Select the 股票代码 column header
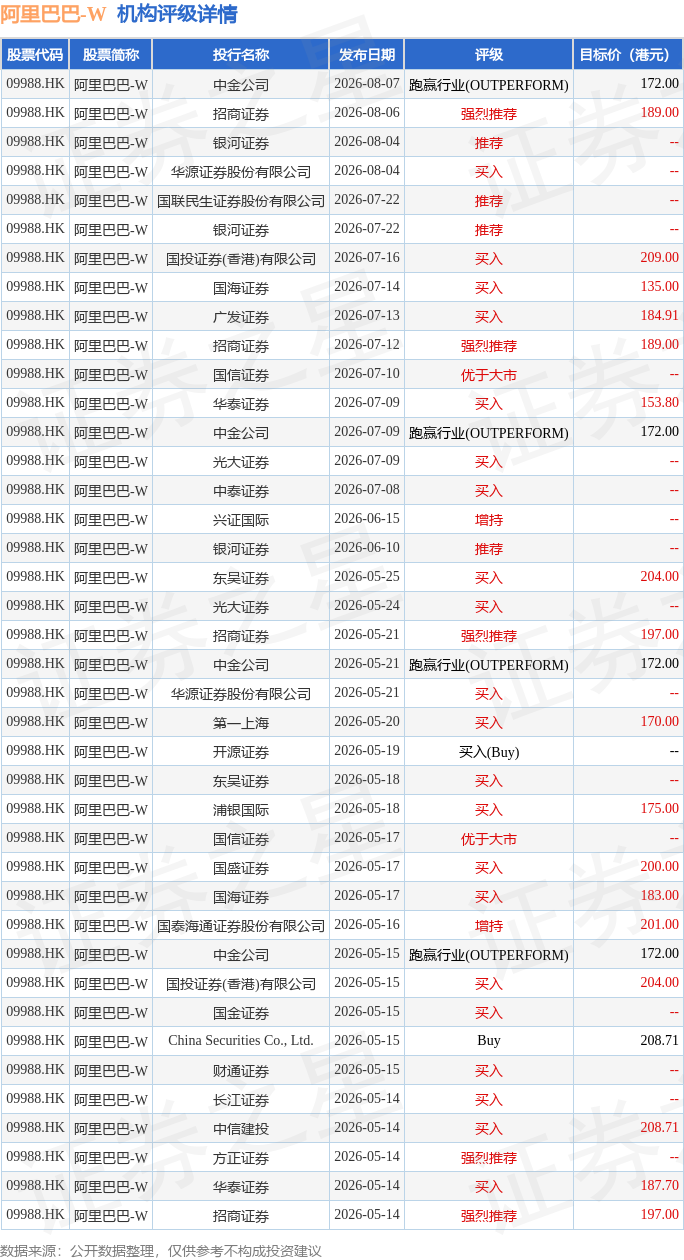 tap(35, 55)
